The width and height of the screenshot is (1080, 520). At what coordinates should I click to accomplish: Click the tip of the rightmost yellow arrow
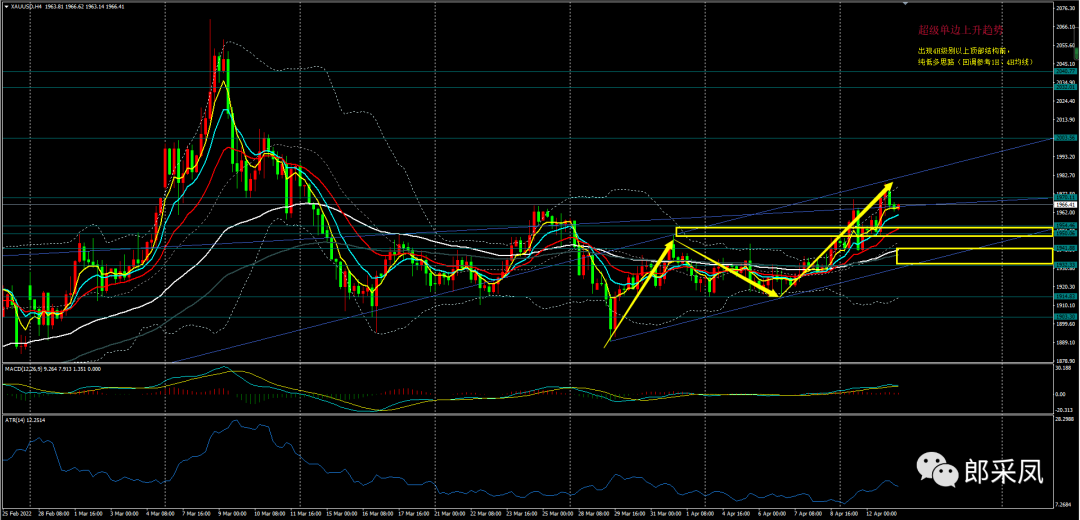[x=894, y=184]
